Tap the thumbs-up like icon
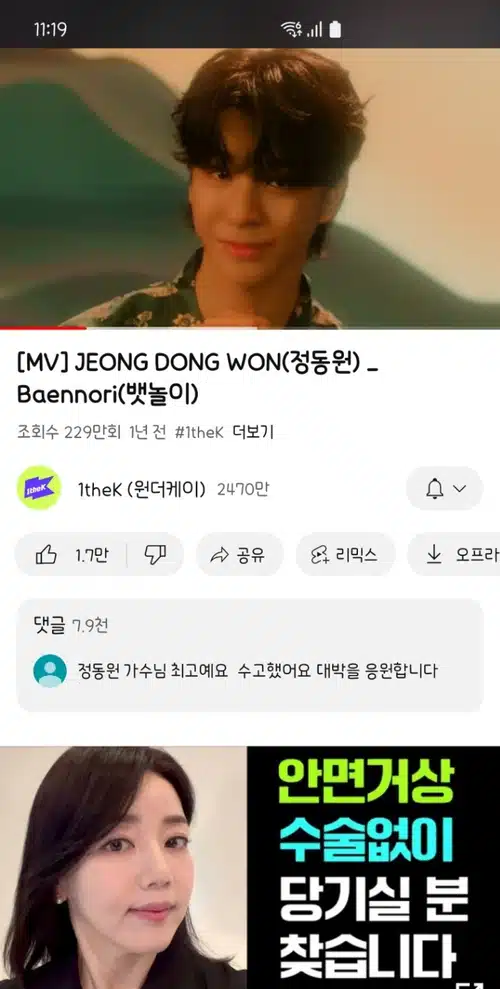Screen dimensions: 500x989 click(46, 554)
